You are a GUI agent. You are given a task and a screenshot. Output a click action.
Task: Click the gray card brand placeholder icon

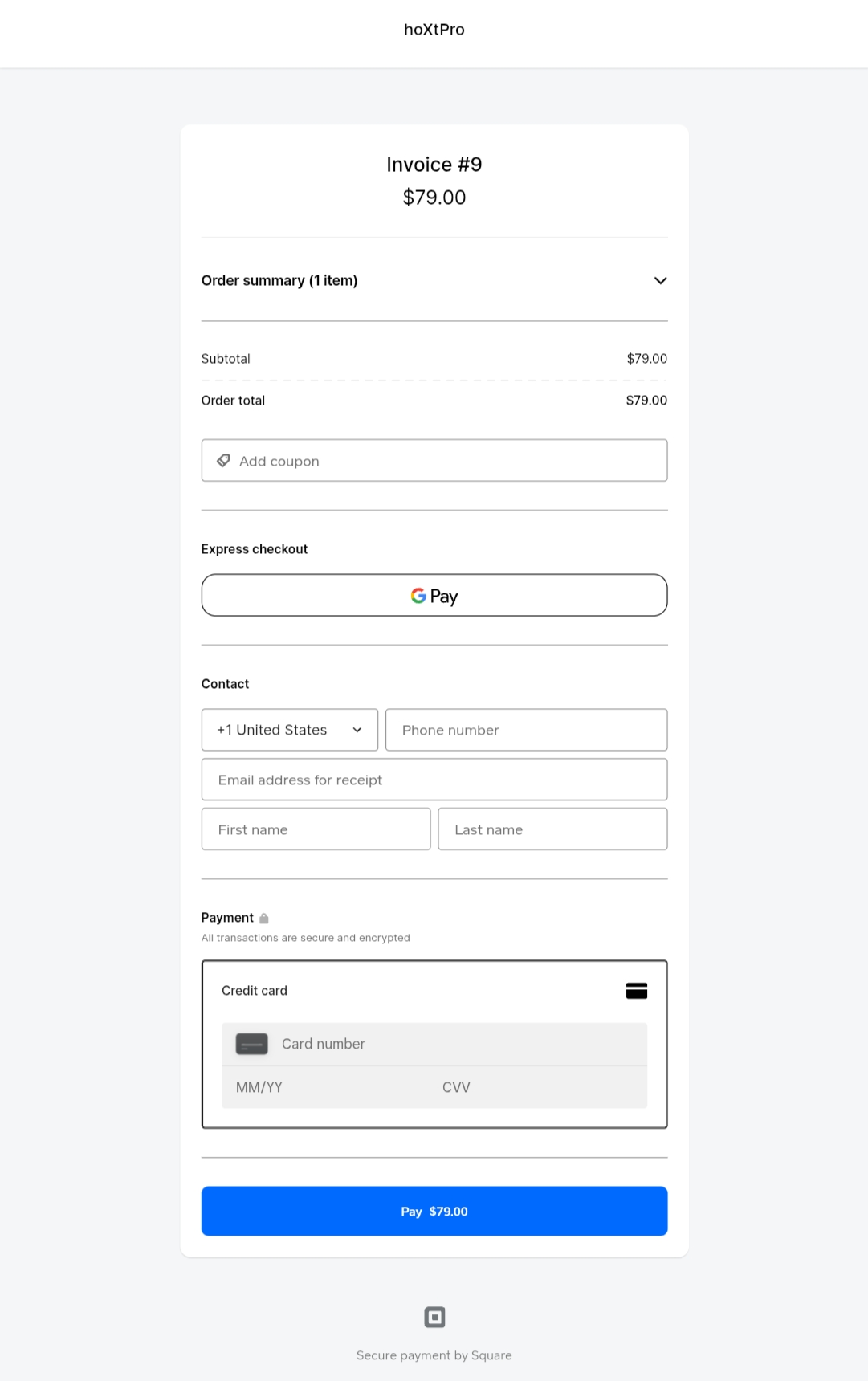[x=251, y=1044]
